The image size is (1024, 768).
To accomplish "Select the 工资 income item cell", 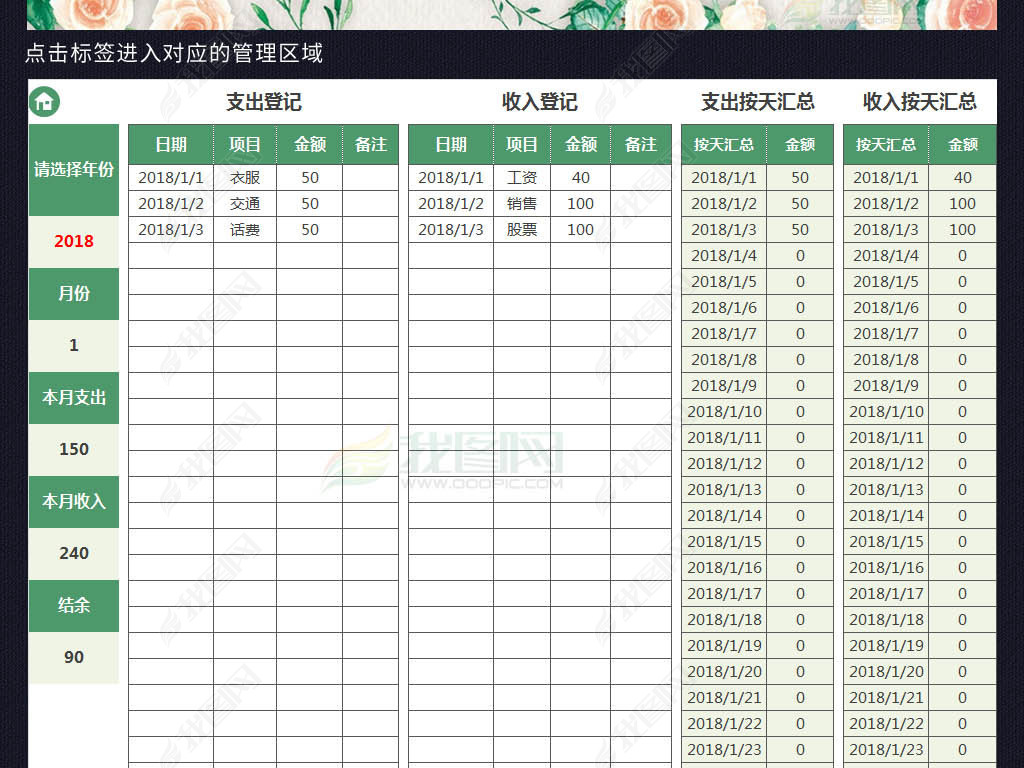I will pyautogui.click(x=522, y=178).
